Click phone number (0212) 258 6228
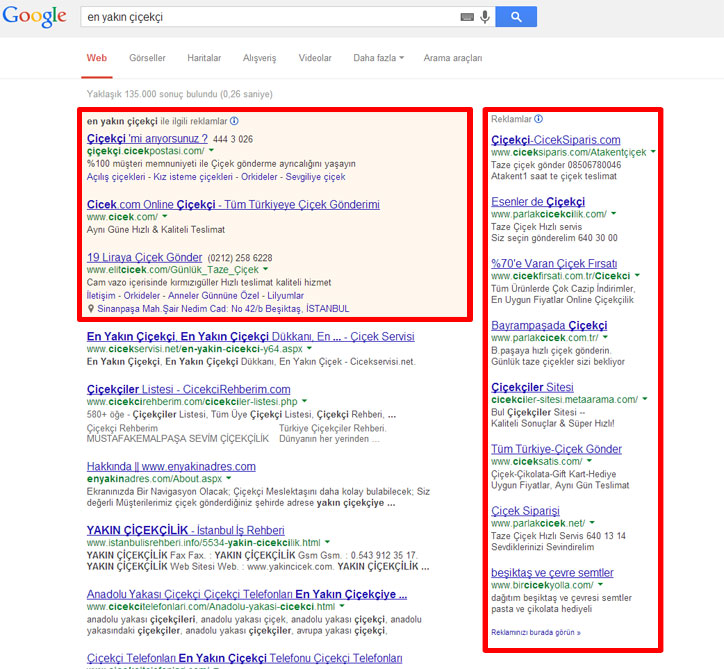This screenshot has width=724, height=669. [240, 258]
